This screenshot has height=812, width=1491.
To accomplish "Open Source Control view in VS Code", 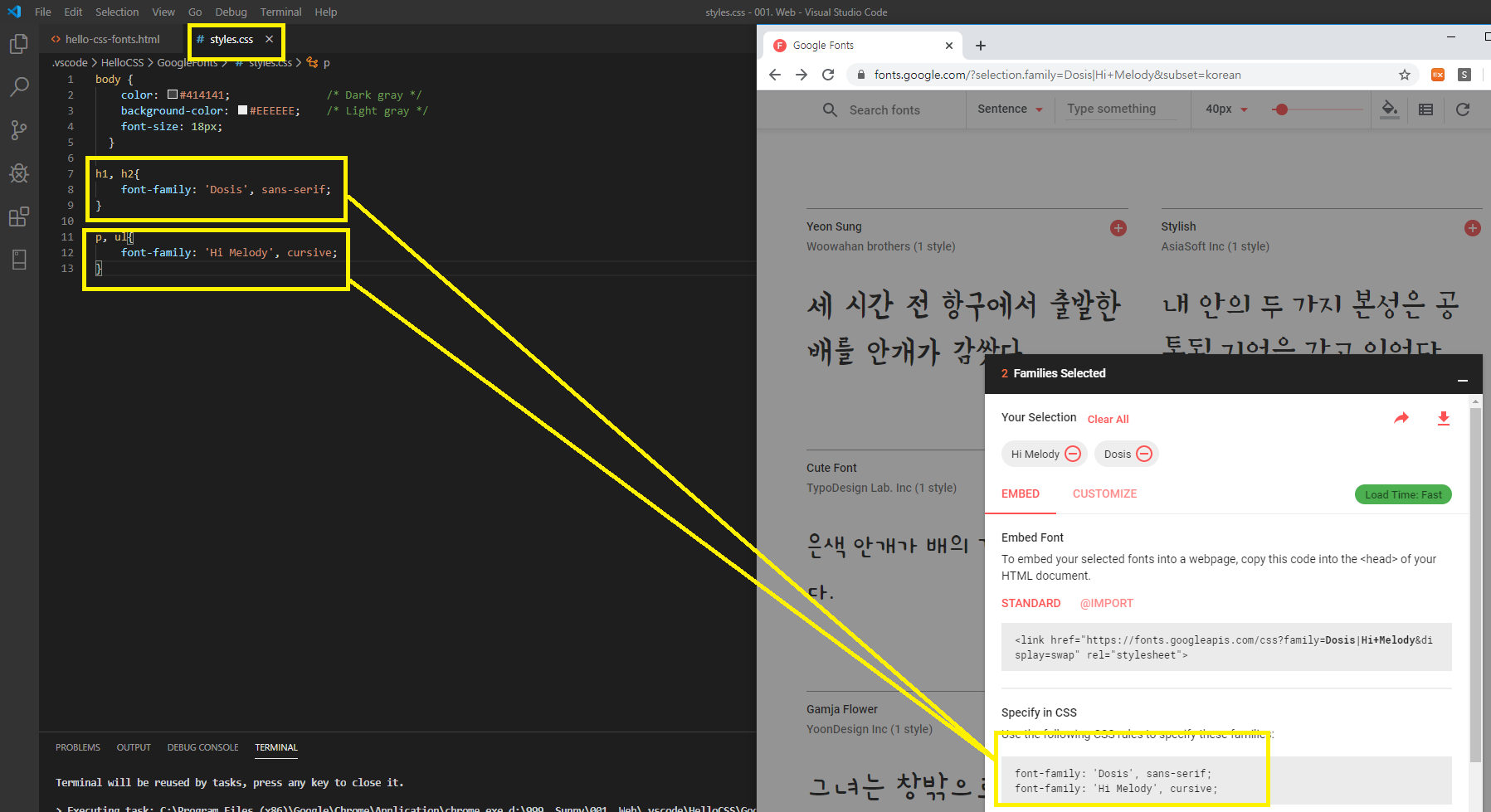I will pyautogui.click(x=18, y=130).
